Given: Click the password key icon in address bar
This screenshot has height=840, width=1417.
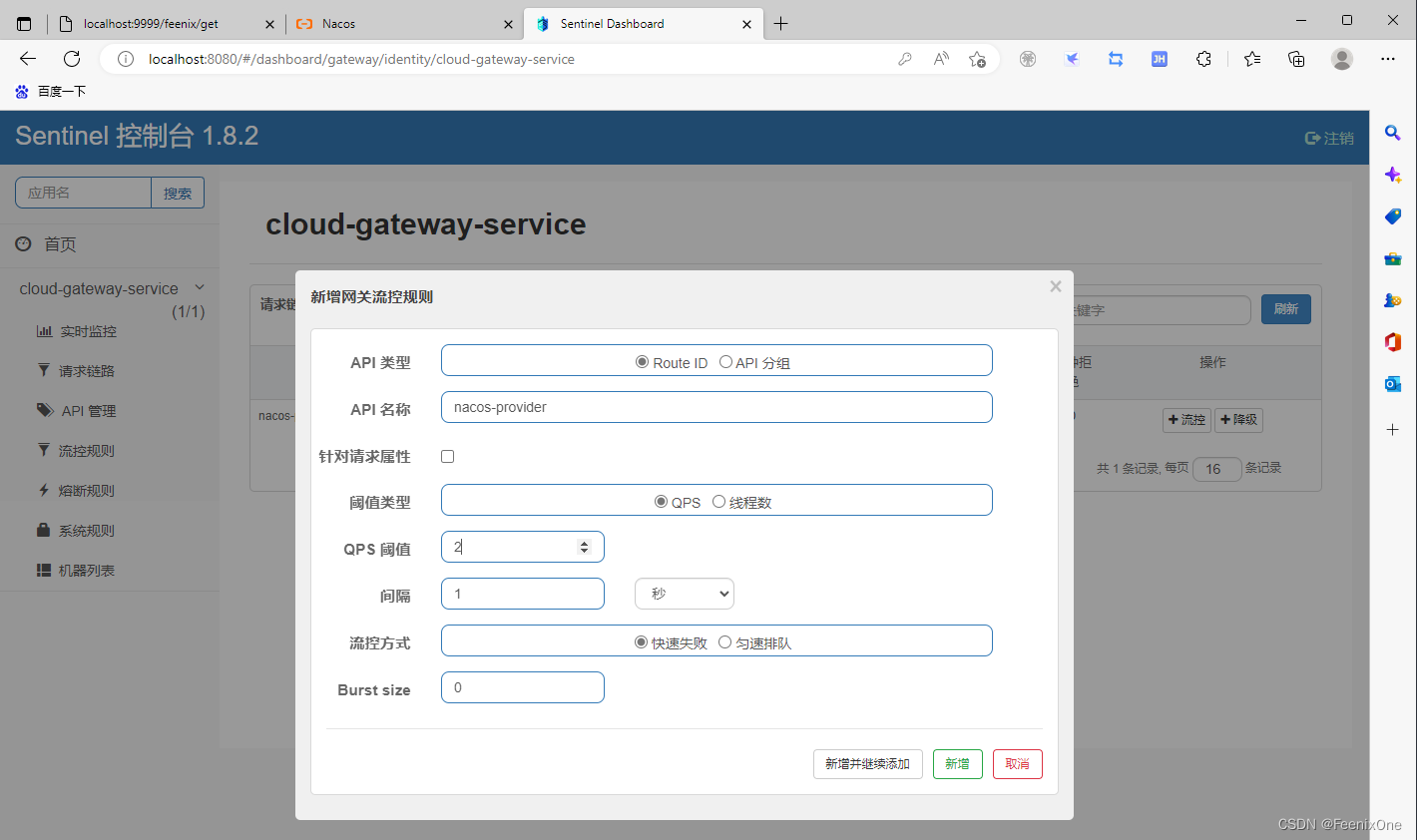Looking at the screenshot, I should [x=905, y=59].
